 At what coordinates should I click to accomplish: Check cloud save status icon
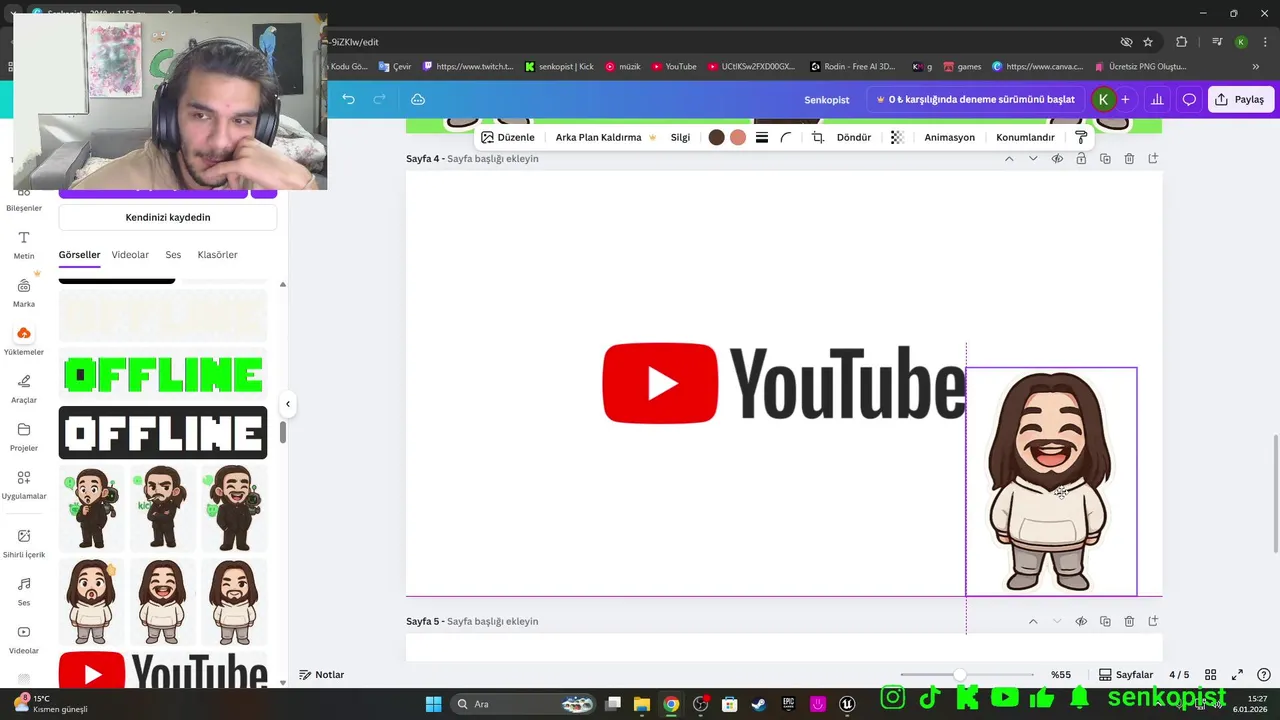[x=418, y=99]
